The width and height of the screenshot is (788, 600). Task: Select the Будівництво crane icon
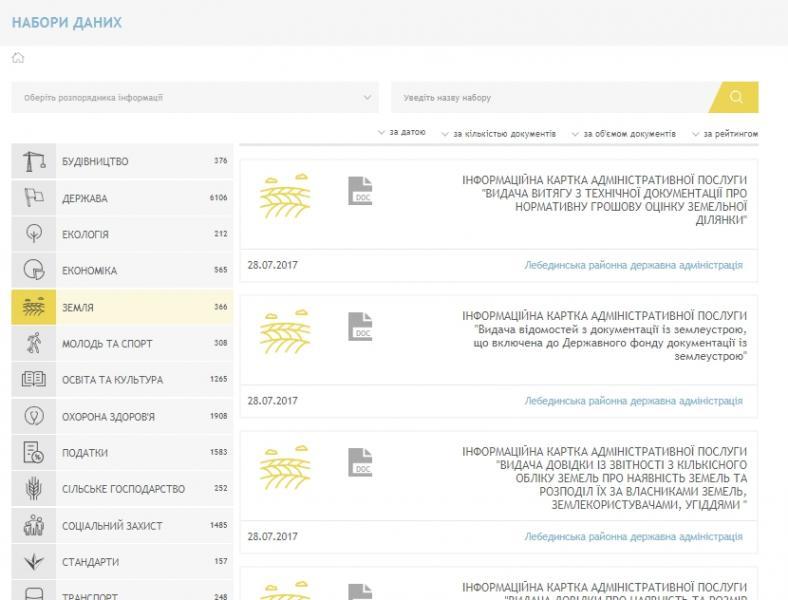click(34, 161)
